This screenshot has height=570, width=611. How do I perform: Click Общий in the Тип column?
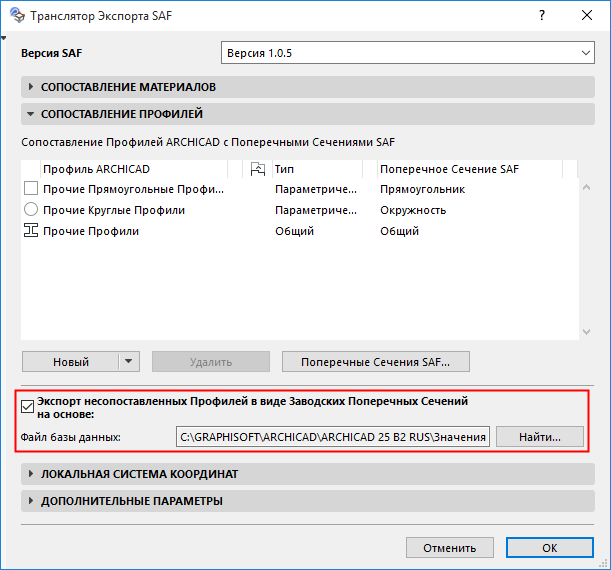coord(294,231)
